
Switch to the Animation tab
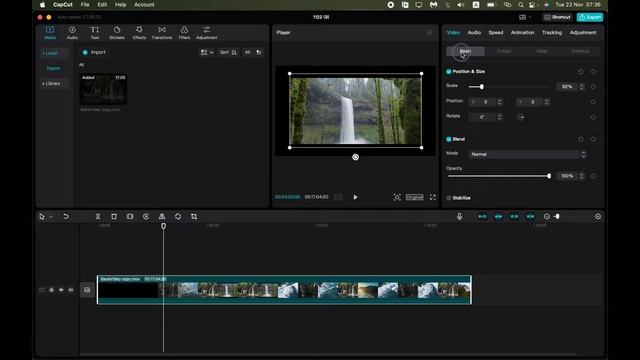click(x=522, y=33)
